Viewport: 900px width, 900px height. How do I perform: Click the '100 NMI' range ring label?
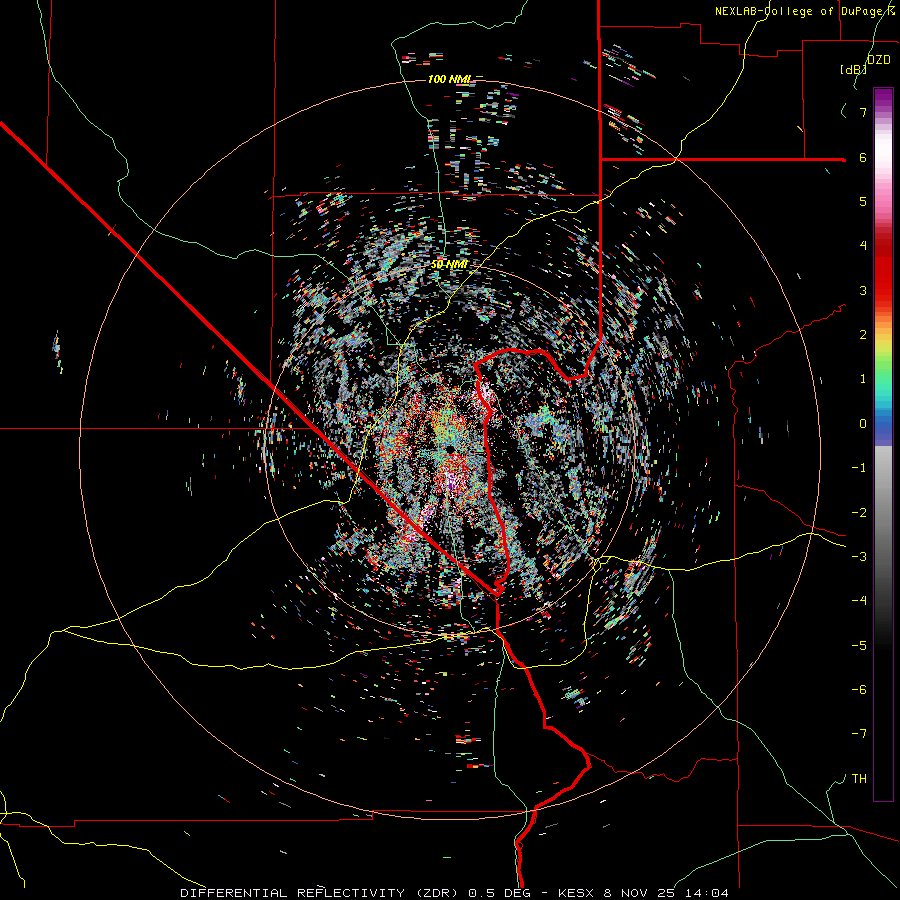(449, 79)
